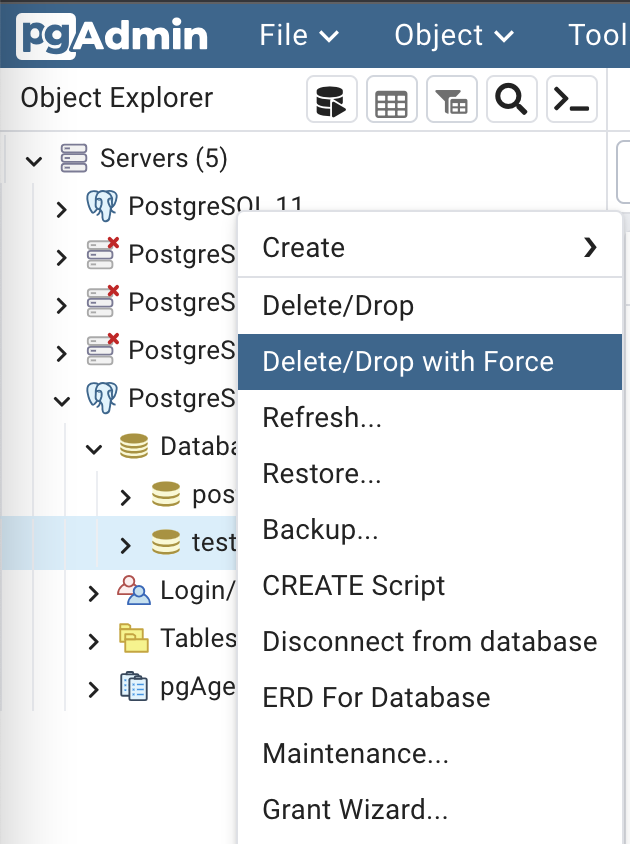630x844 pixels.
Task: Click the Servers (5) tree item
Action: coord(163,158)
